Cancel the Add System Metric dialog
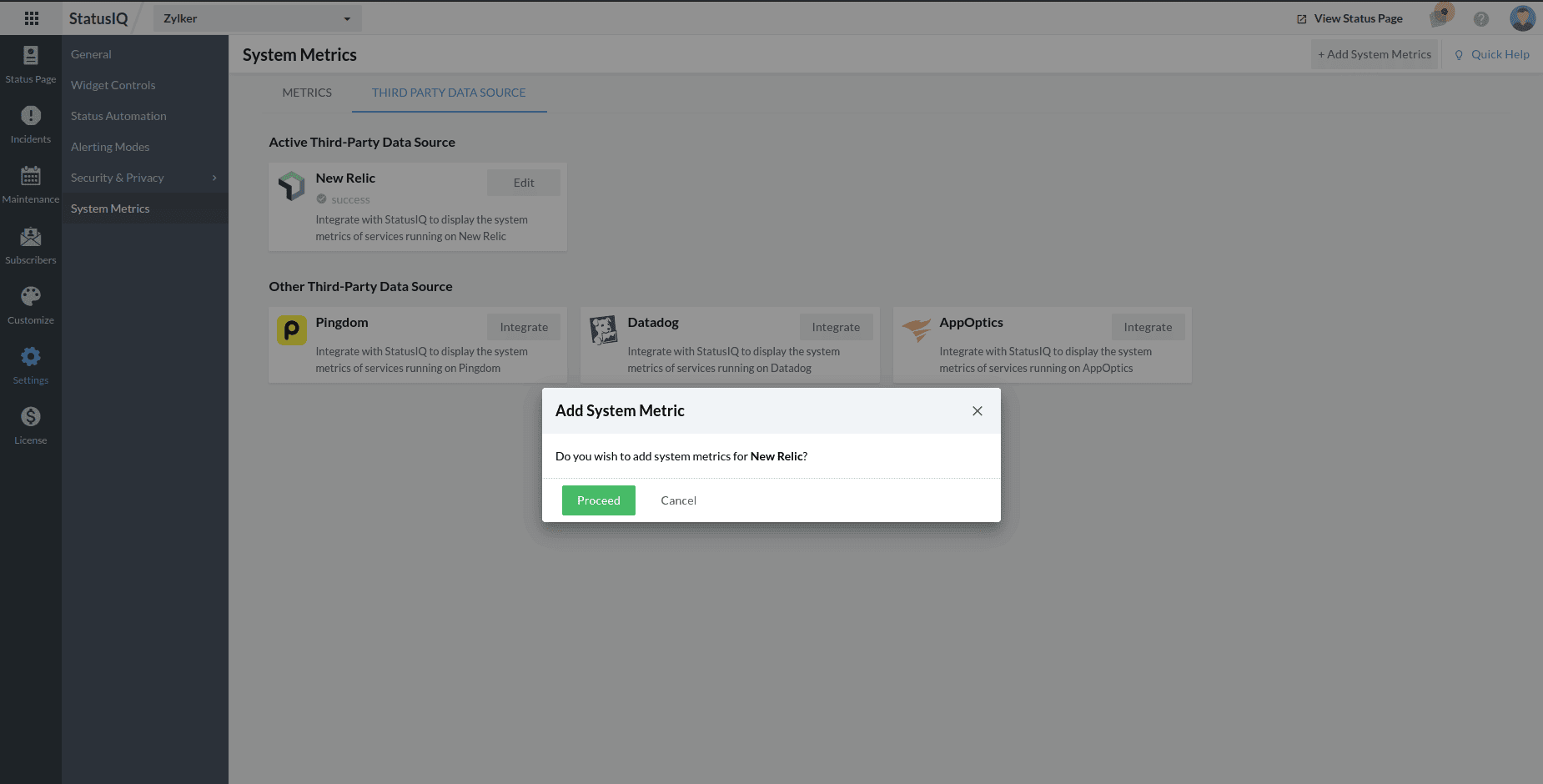The width and height of the screenshot is (1543, 784). tap(678, 500)
